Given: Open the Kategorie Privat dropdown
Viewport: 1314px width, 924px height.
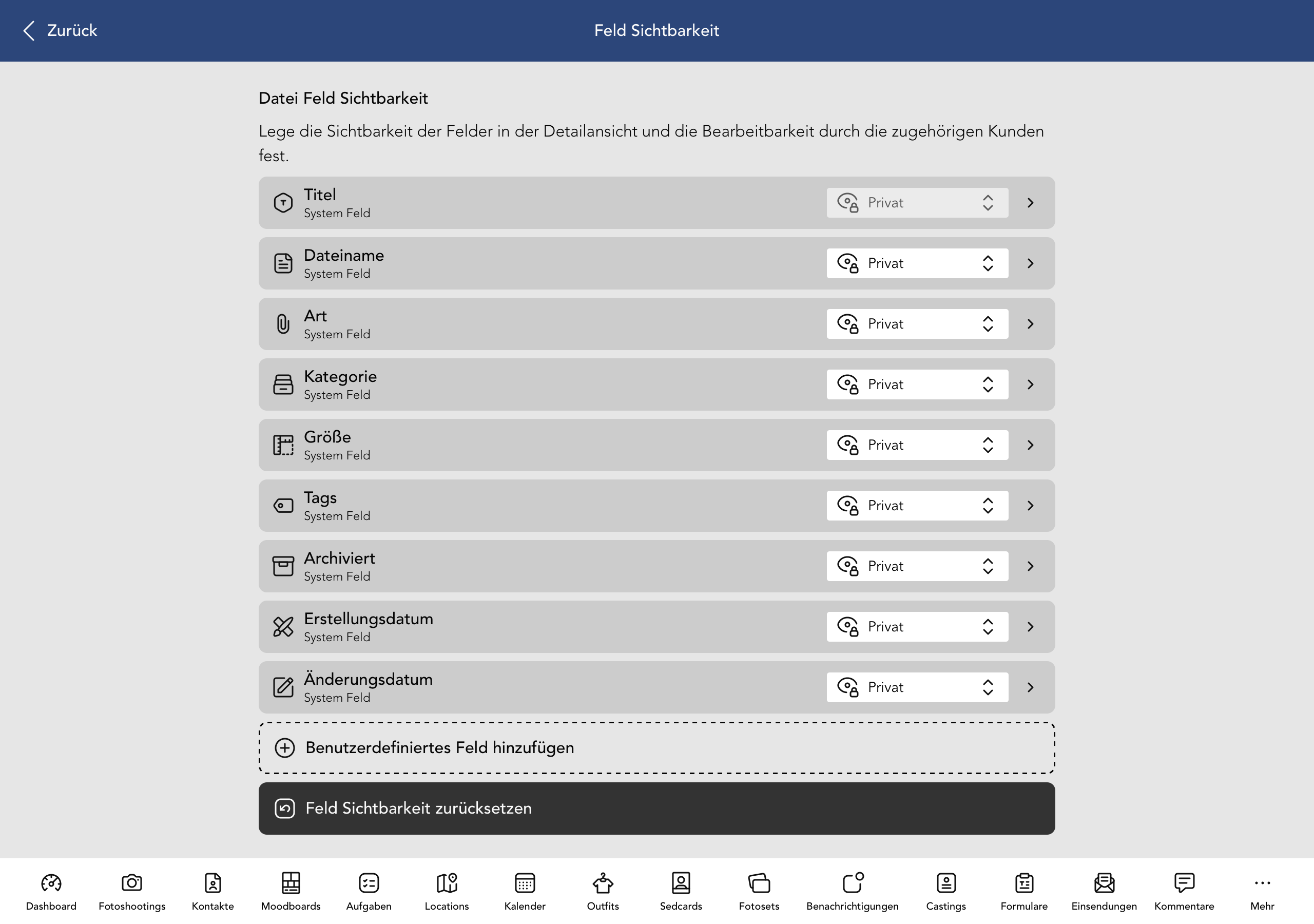Looking at the screenshot, I should (917, 384).
